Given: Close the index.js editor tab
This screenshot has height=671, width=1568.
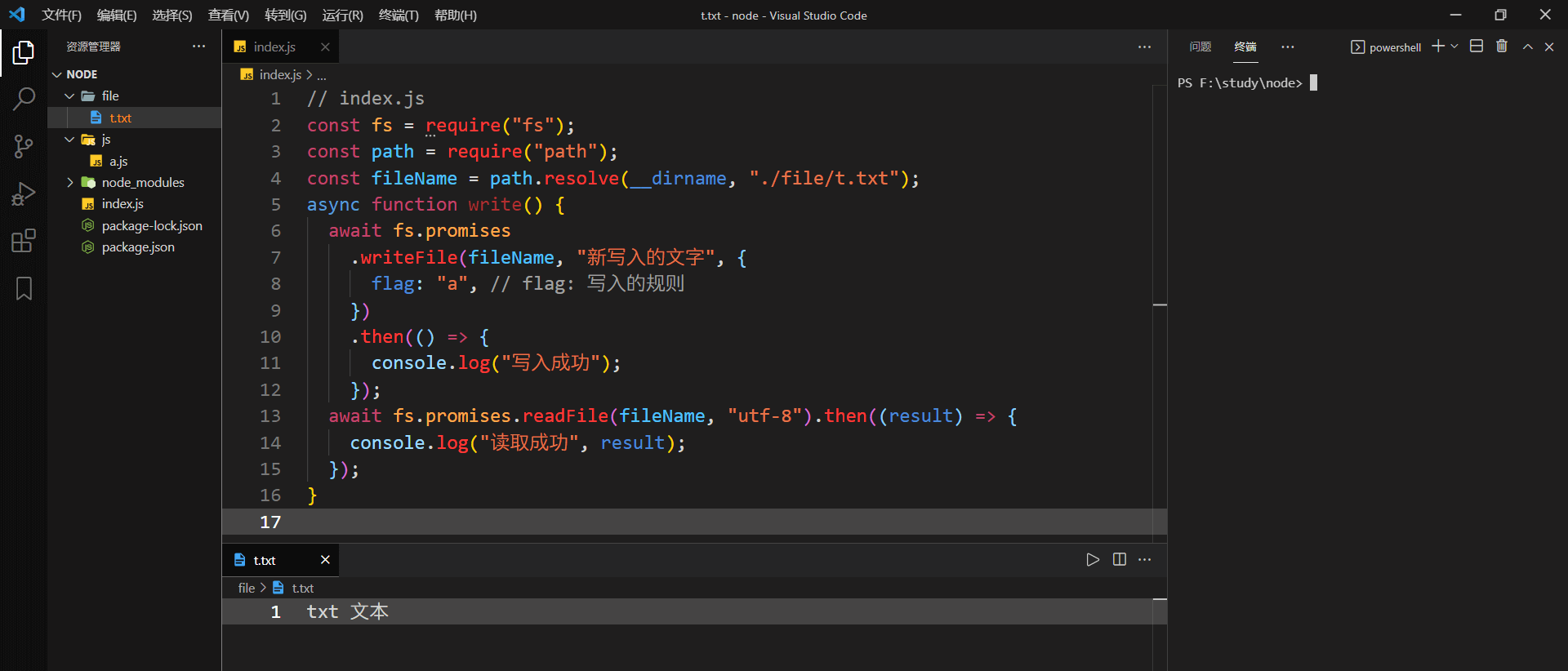Looking at the screenshot, I should coord(325,47).
